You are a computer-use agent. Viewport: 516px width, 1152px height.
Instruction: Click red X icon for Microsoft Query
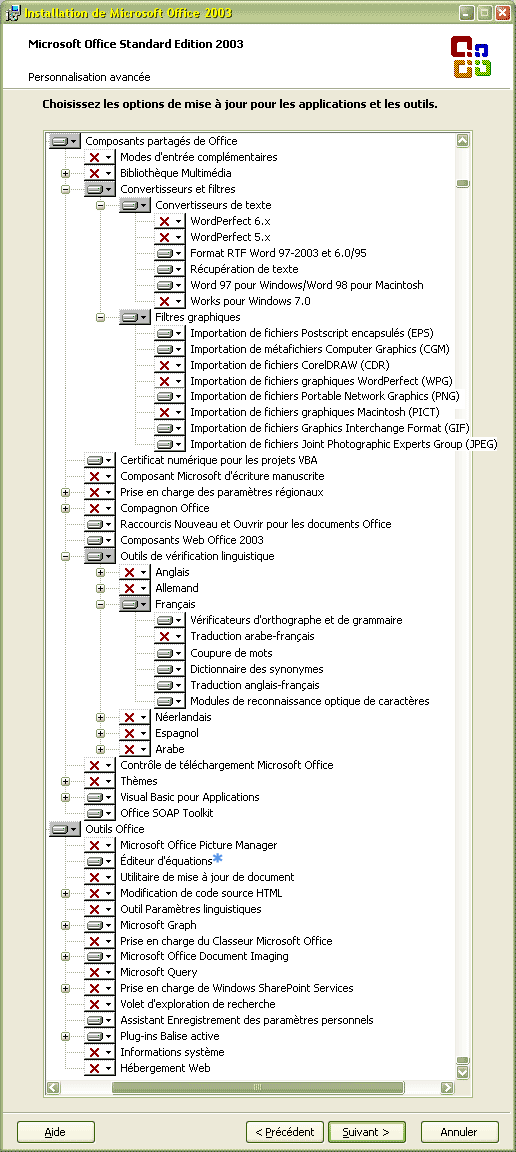pyautogui.click(x=94, y=973)
